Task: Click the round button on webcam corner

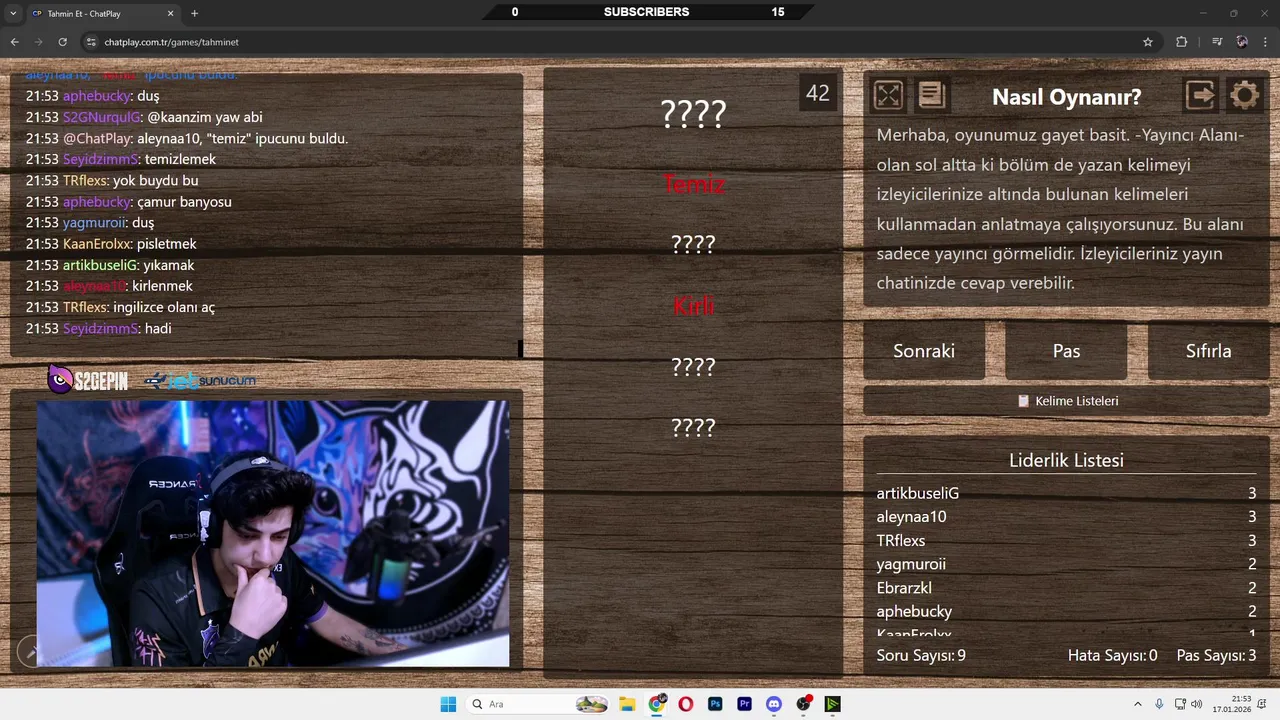Action: coord(31,651)
